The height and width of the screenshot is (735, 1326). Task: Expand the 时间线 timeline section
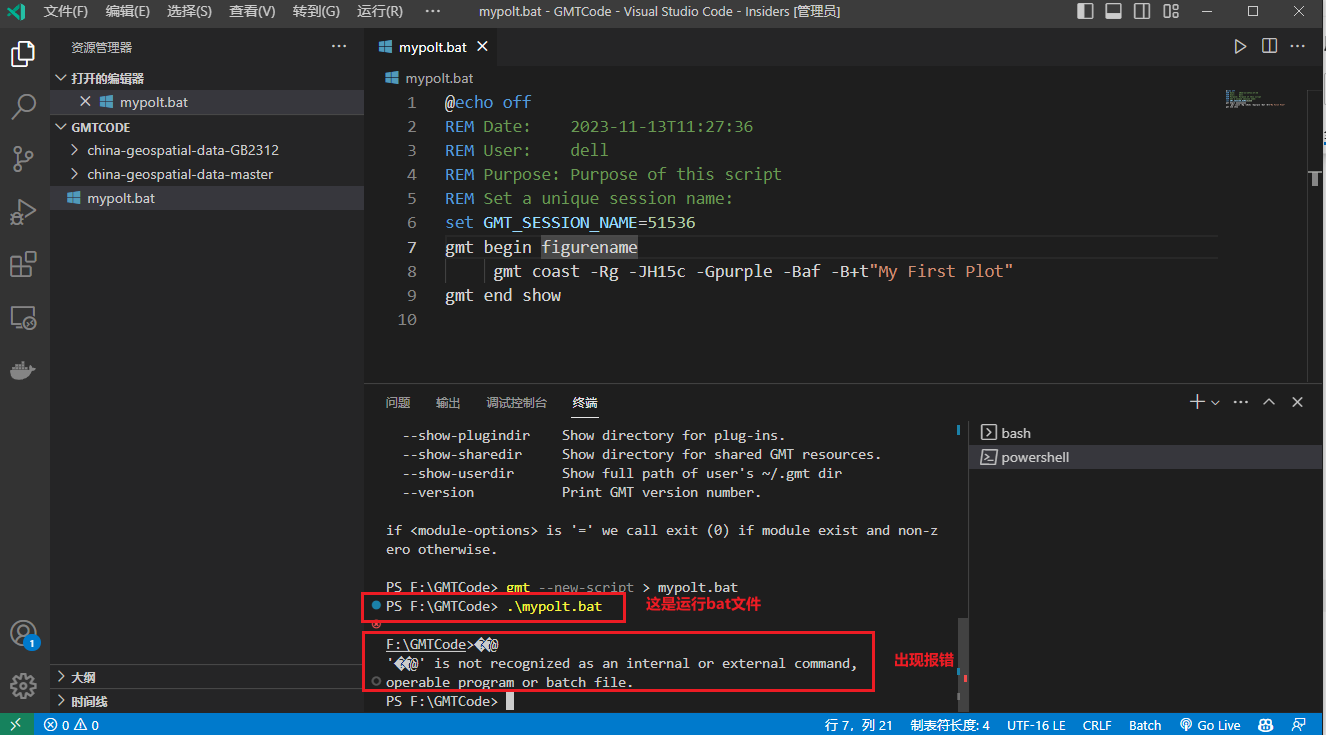point(207,702)
